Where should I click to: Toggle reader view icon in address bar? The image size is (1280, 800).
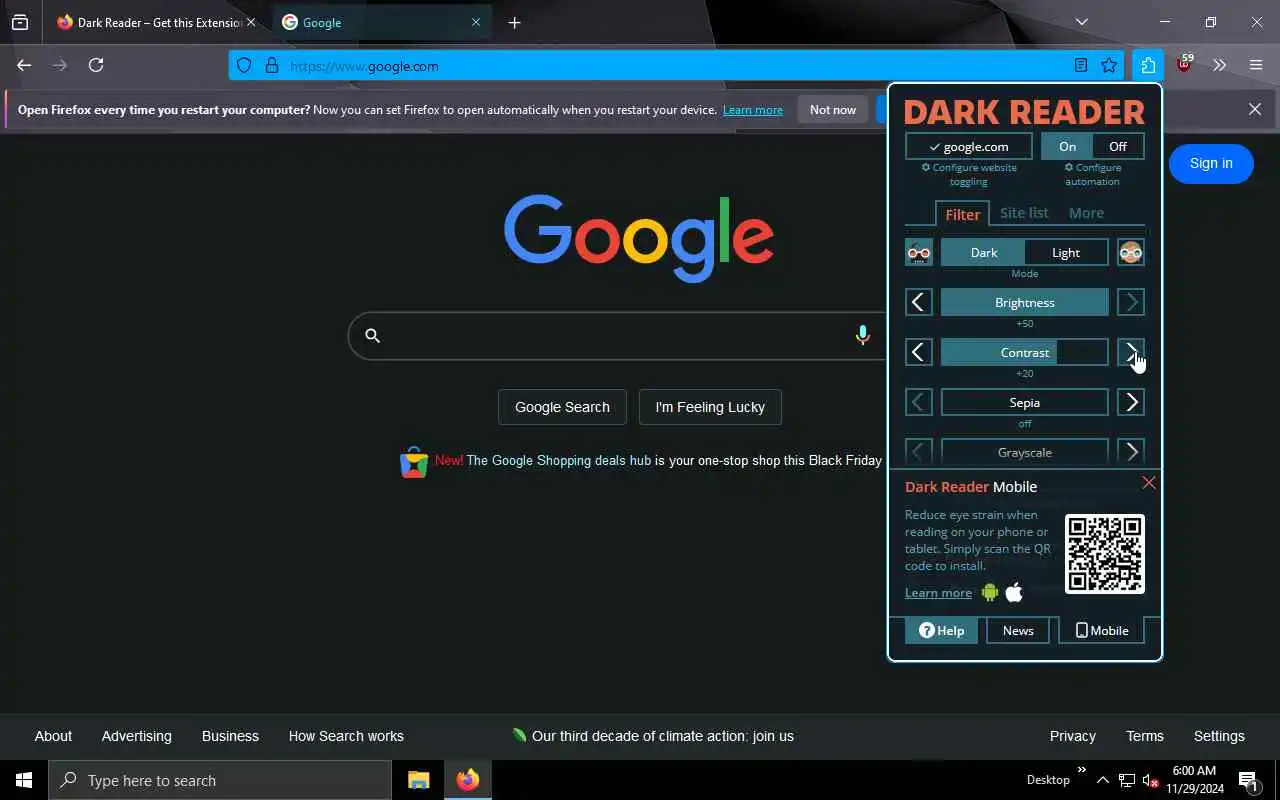point(1081,66)
